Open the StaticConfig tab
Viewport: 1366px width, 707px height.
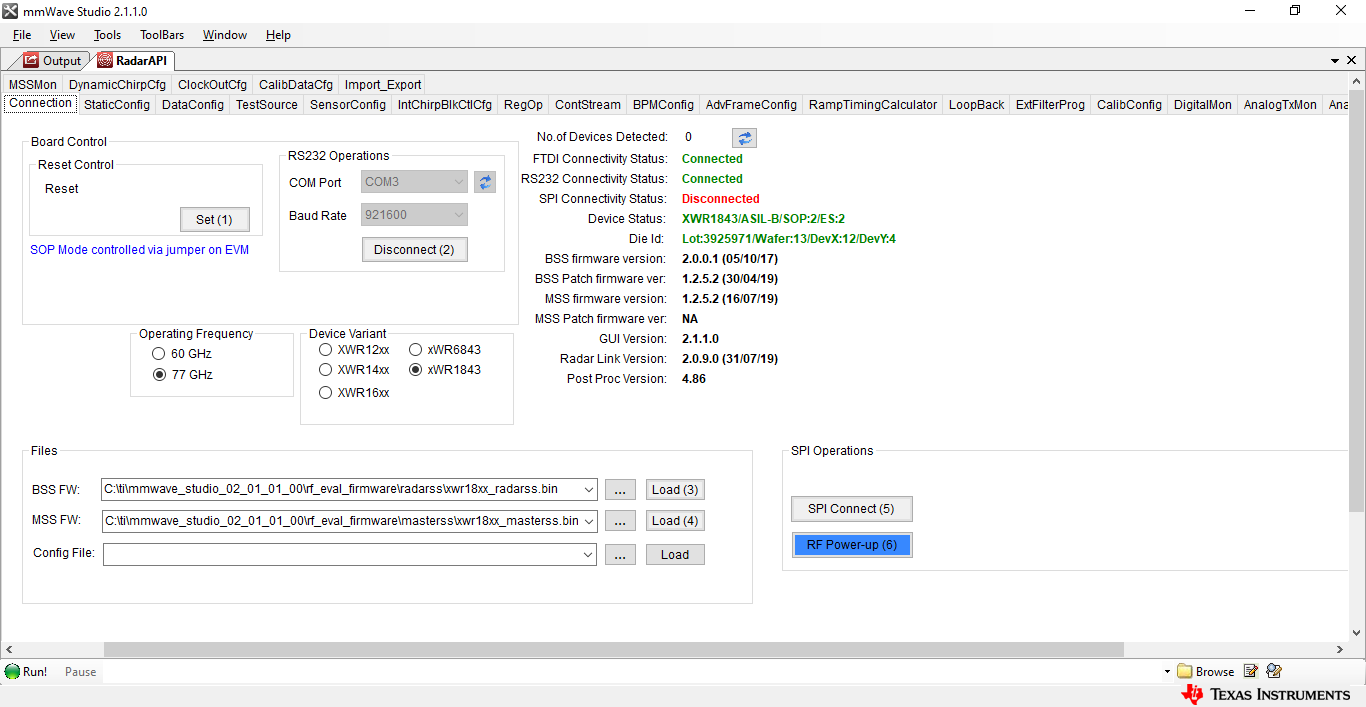[117, 104]
